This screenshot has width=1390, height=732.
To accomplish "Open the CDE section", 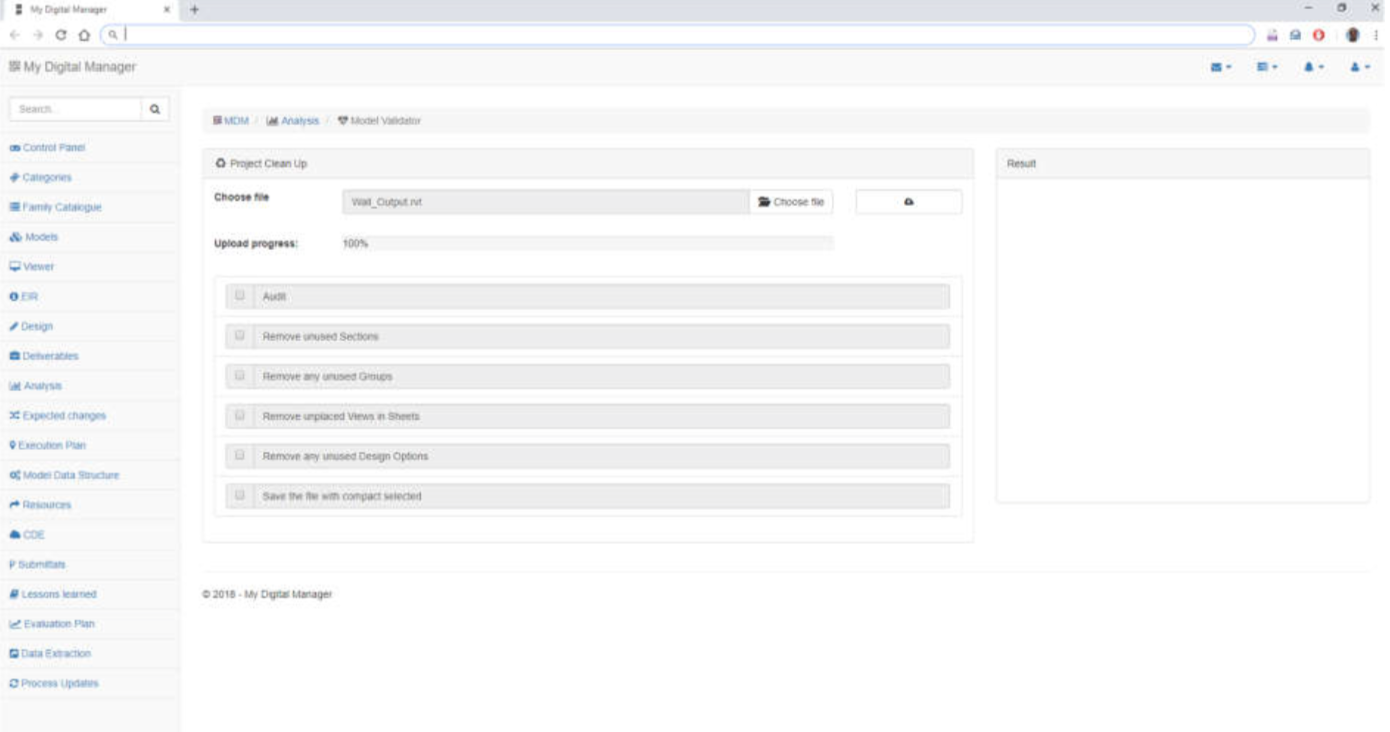I will (32, 534).
